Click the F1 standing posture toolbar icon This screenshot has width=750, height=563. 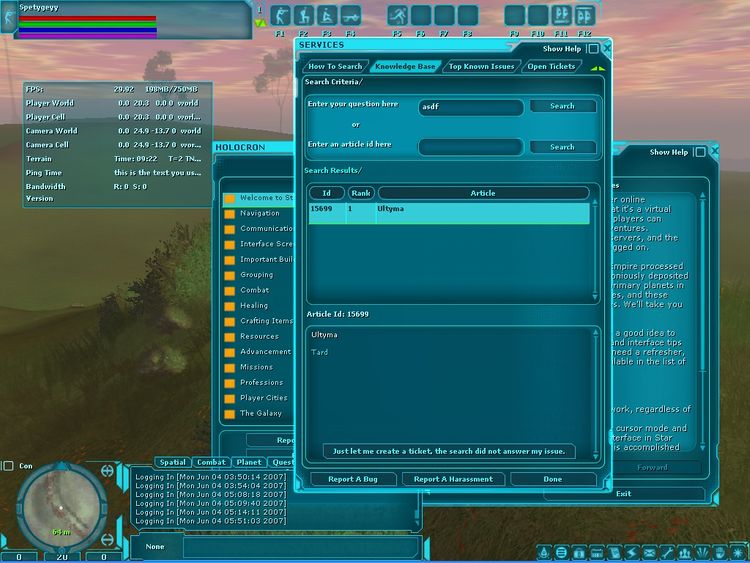coord(280,16)
